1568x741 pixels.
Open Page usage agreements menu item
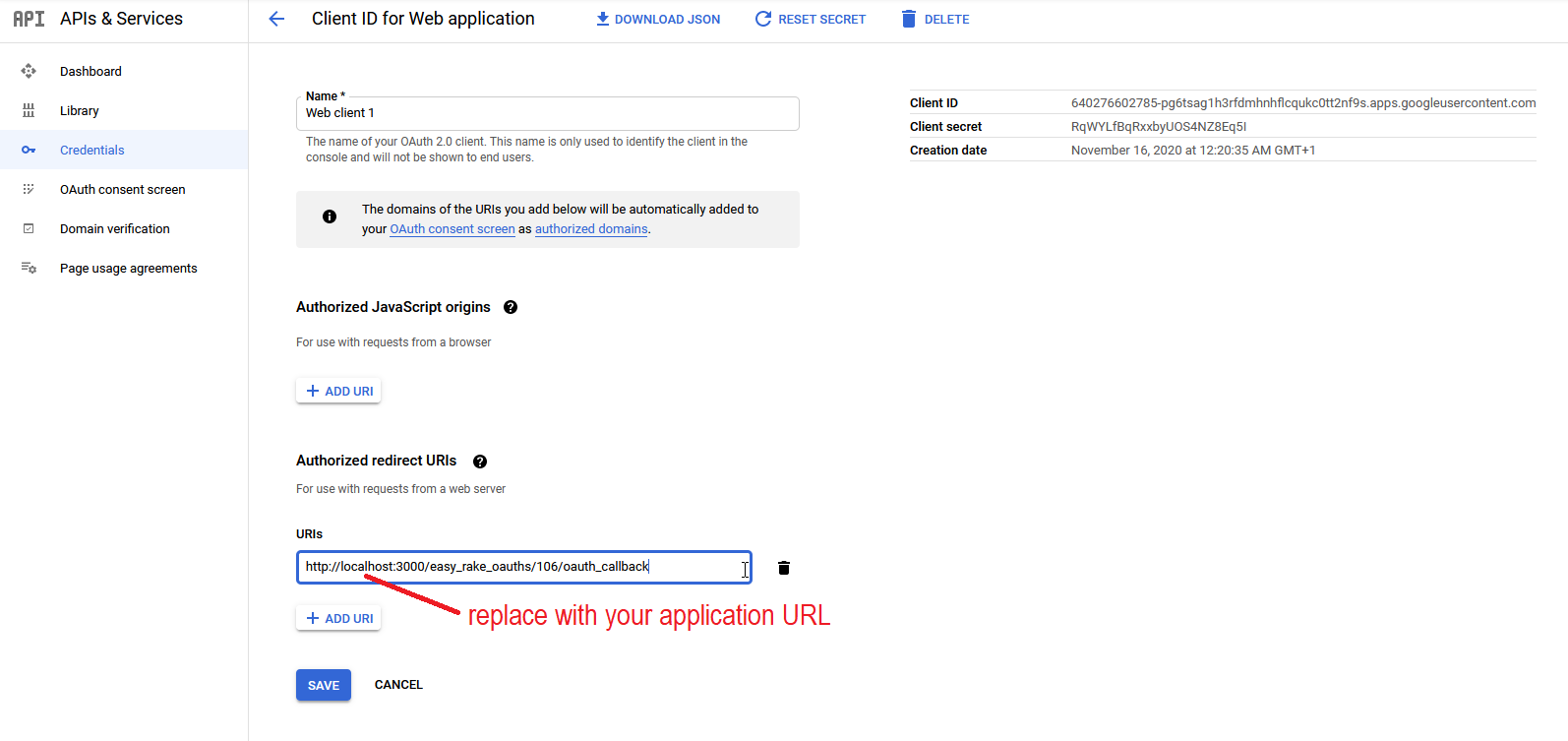(x=128, y=268)
